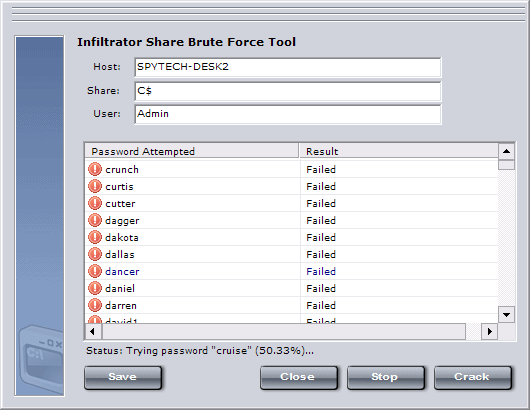The height and width of the screenshot is (410, 530).
Task: Click the error icon beside dagger
Action: (95, 220)
